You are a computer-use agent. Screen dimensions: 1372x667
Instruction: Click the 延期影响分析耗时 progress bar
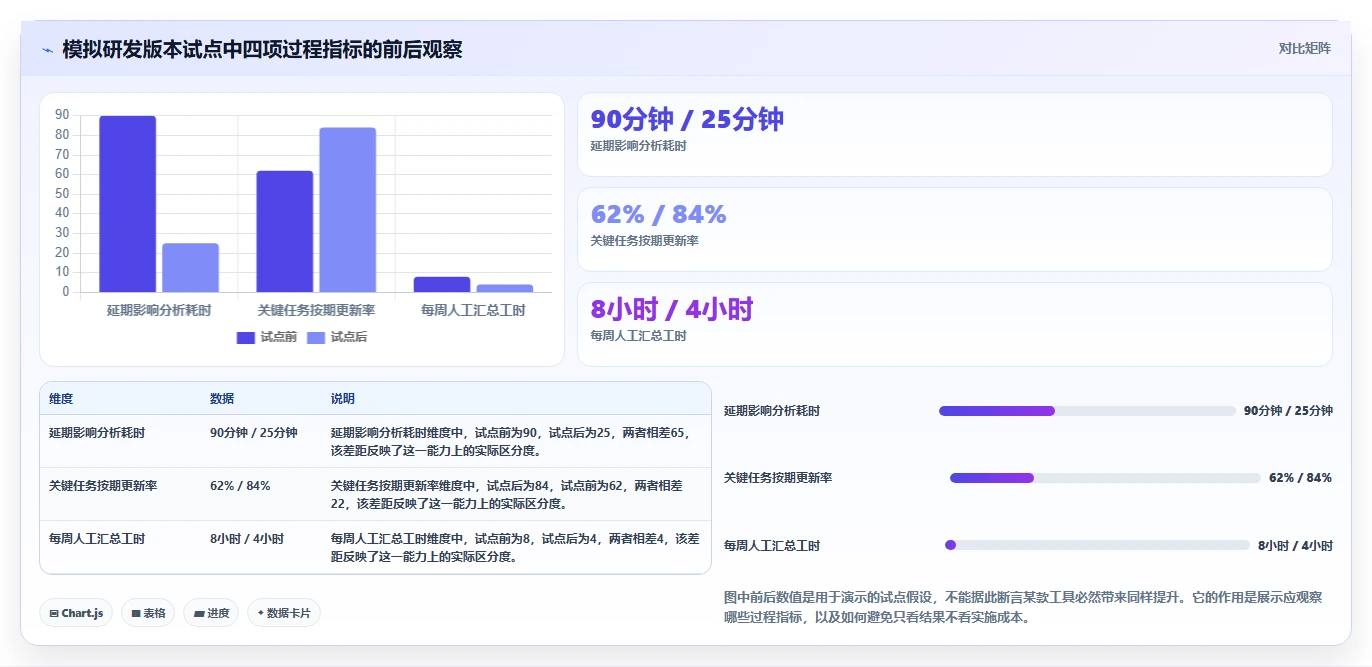click(1087, 411)
